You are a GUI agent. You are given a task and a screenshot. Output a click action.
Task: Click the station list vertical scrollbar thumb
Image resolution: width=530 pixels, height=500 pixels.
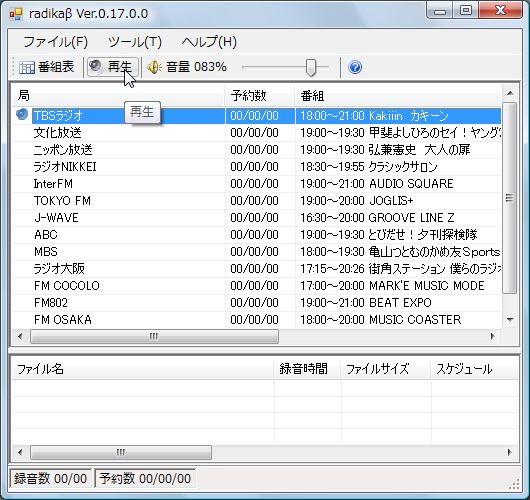pos(510,198)
